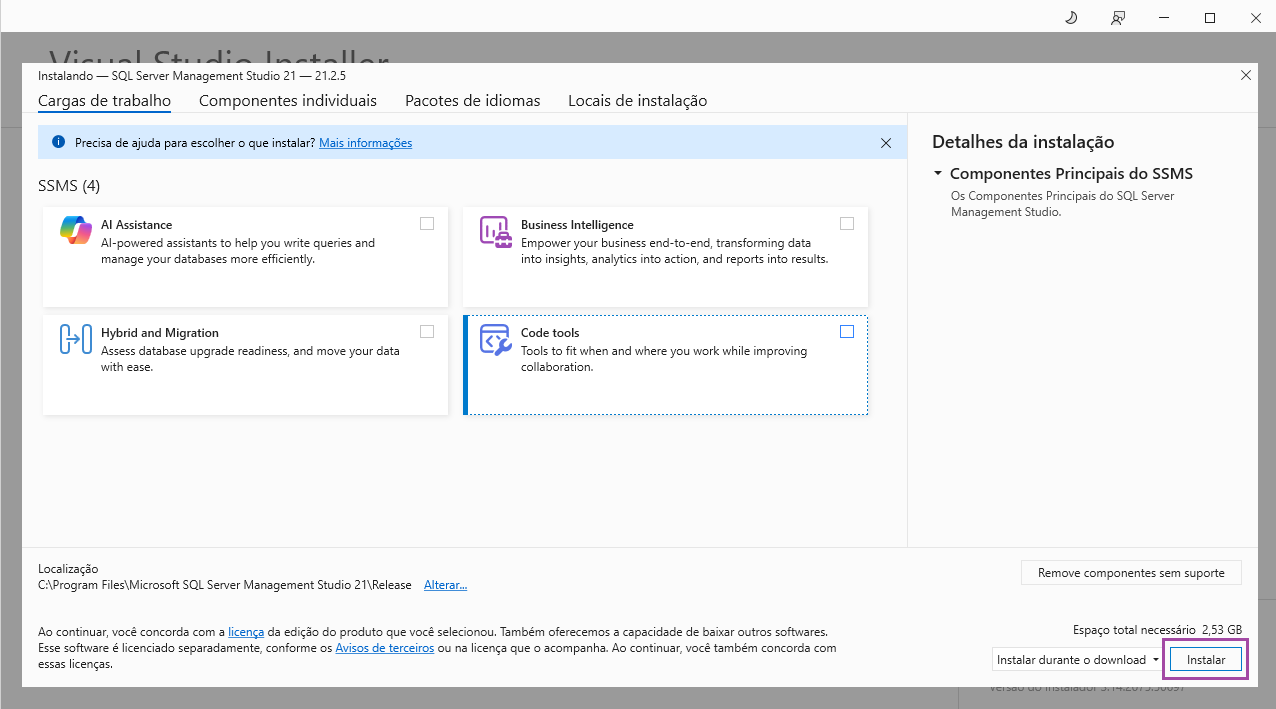
Task: Click the Instalar button
Action: tap(1206, 660)
